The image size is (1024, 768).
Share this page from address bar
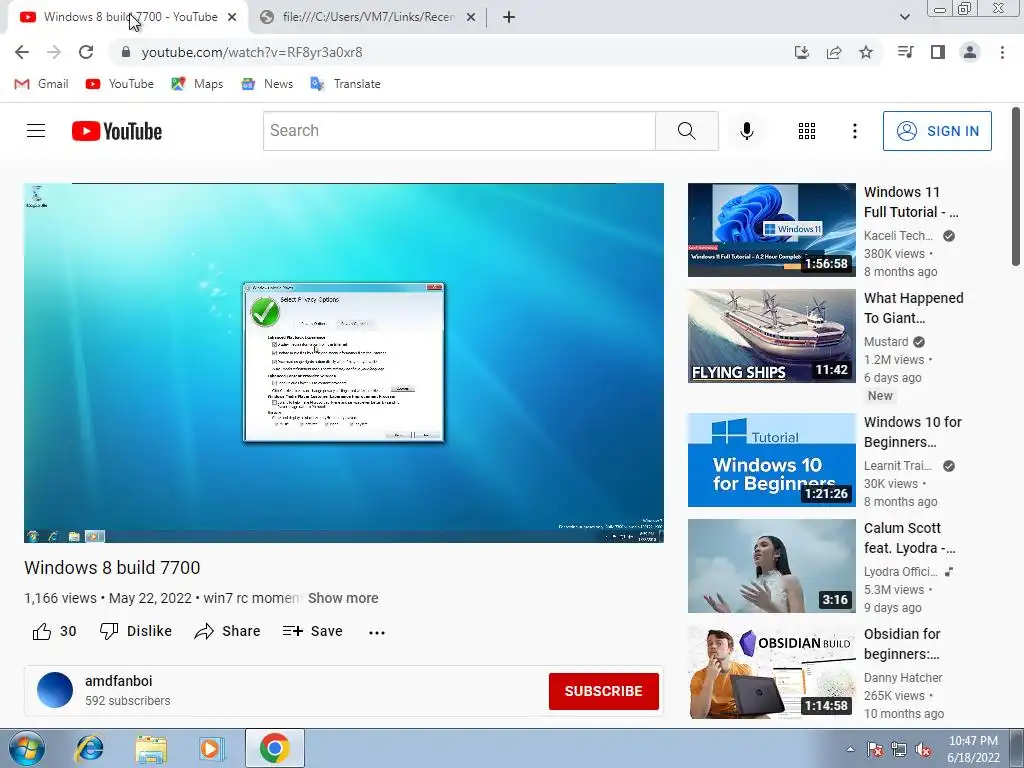(x=834, y=52)
